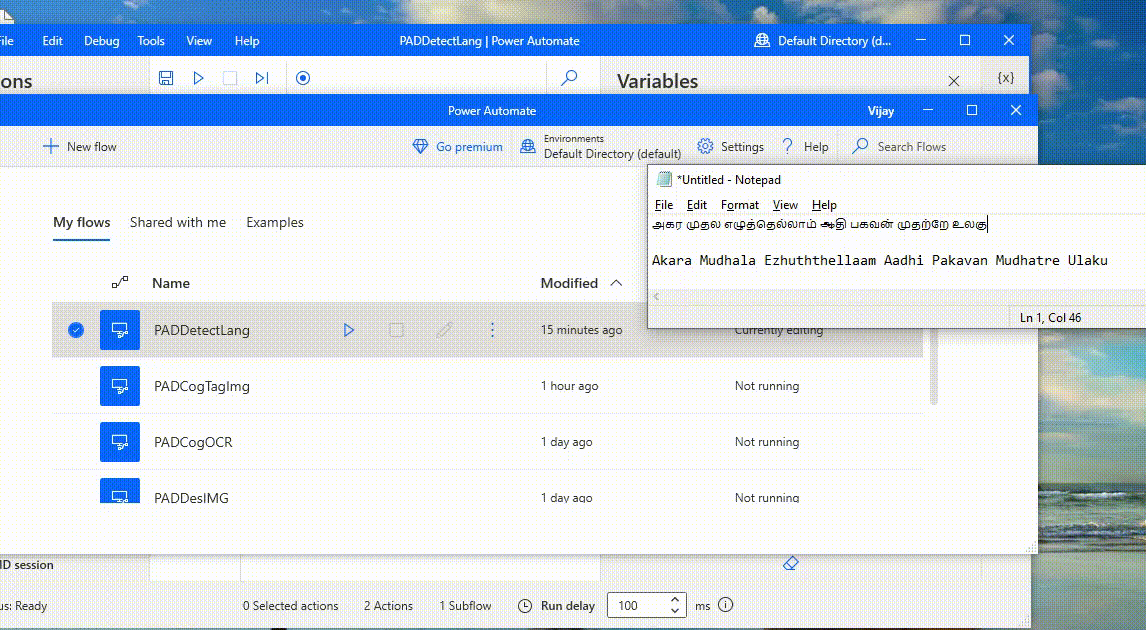Open Vijay account in console title bar

(881, 111)
